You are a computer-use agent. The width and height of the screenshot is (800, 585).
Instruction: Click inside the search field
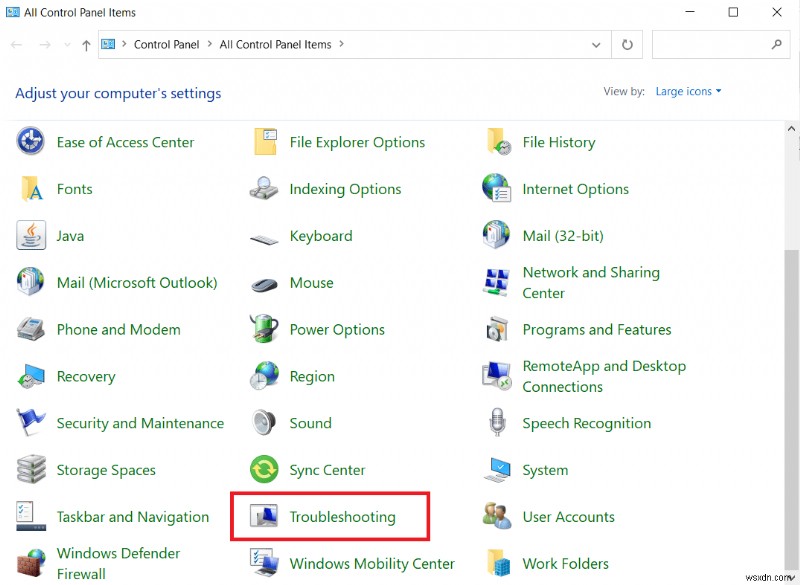(x=720, y=44)
